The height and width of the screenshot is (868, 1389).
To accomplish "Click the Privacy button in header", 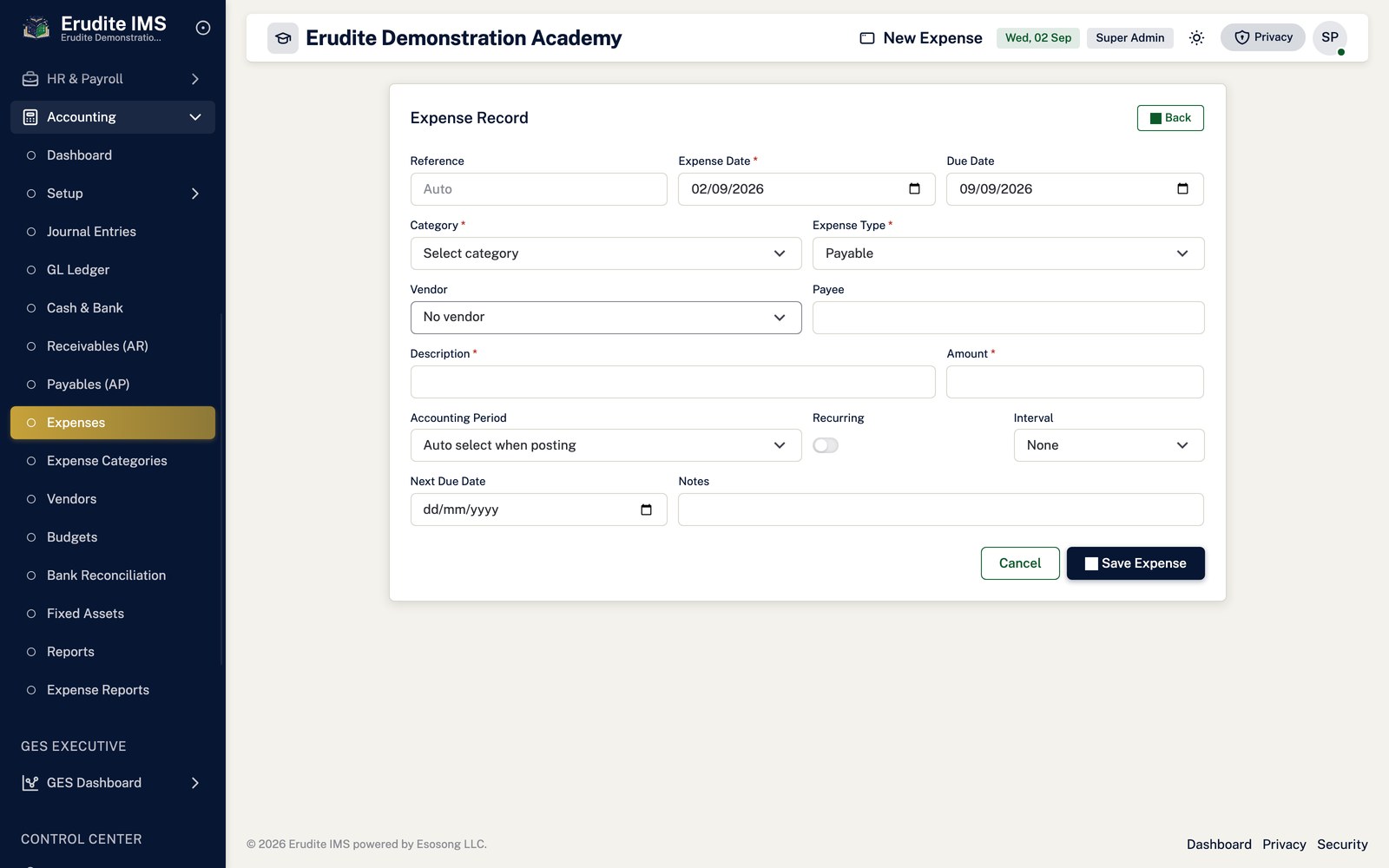I will (1263, 37).
